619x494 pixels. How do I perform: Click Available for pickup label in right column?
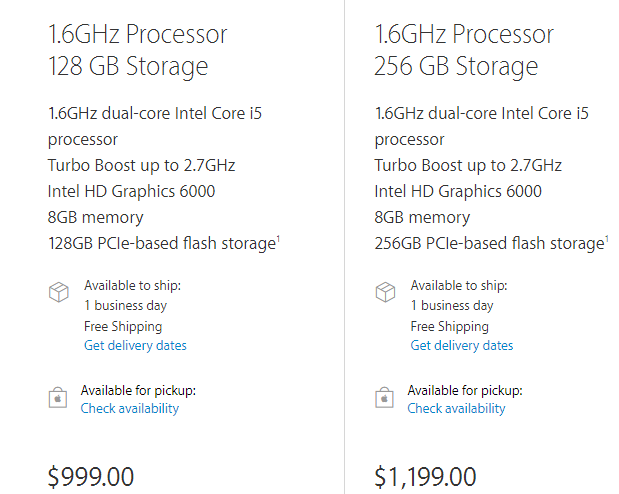465,391
